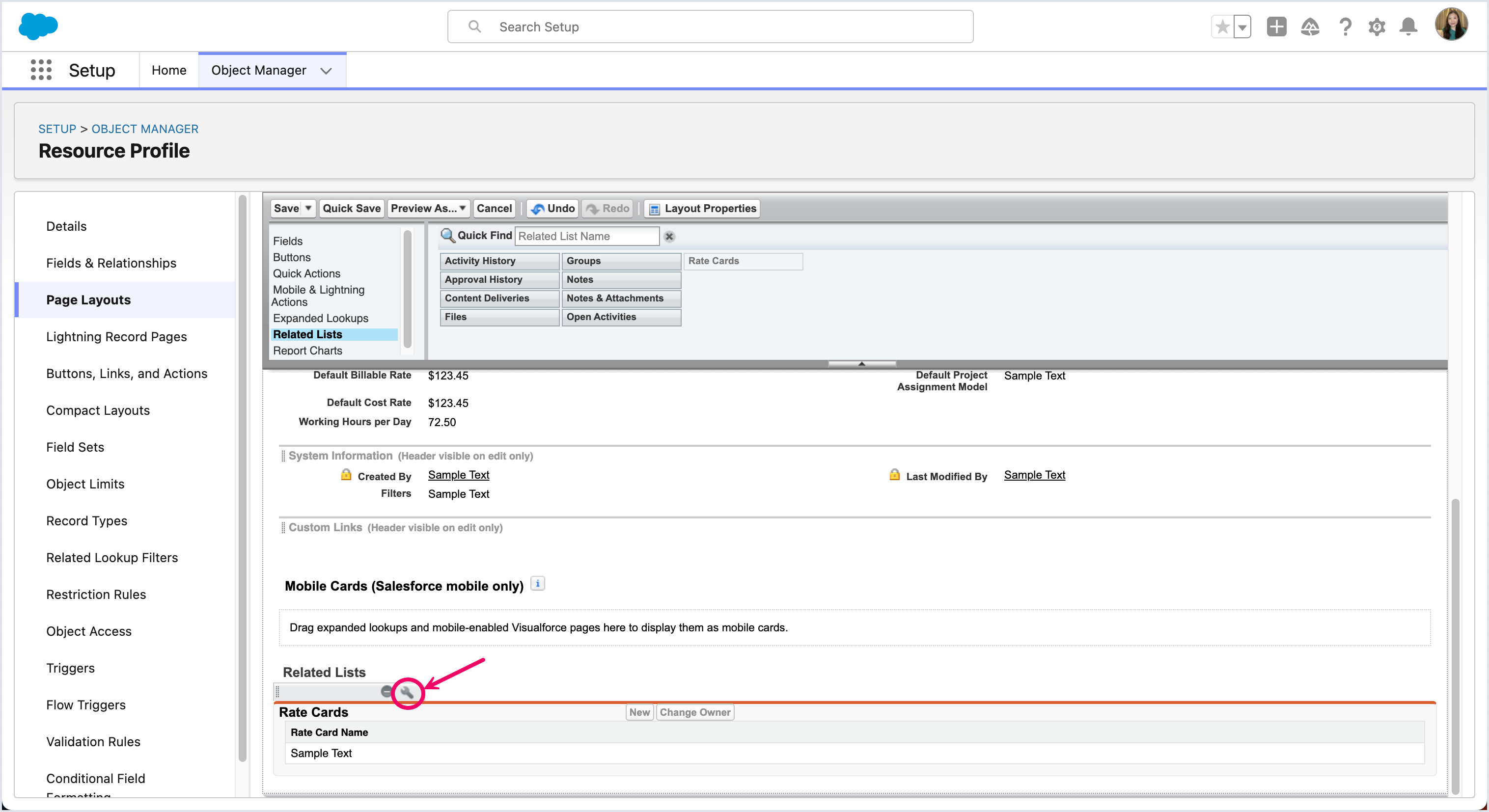Click the Created By Sample Text link
The width and height of the screenshot is (1489, 812).
click(458, 475)
